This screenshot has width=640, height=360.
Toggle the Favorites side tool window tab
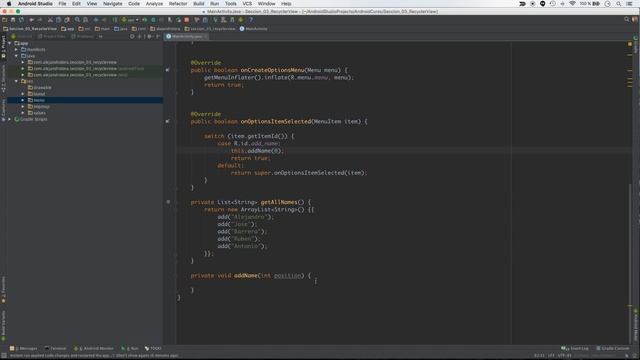coord(3,290)
